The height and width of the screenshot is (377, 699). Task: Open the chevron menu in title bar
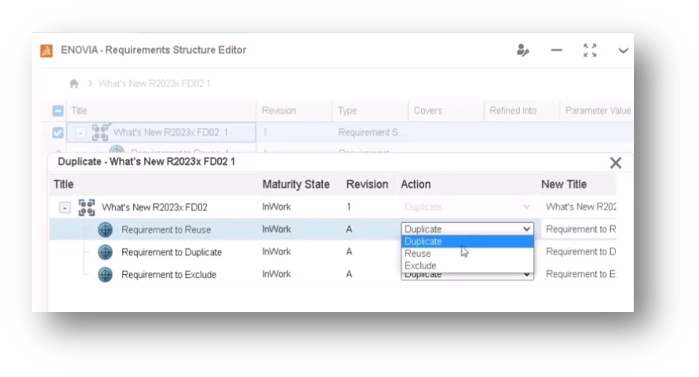[x=623, y=50]
